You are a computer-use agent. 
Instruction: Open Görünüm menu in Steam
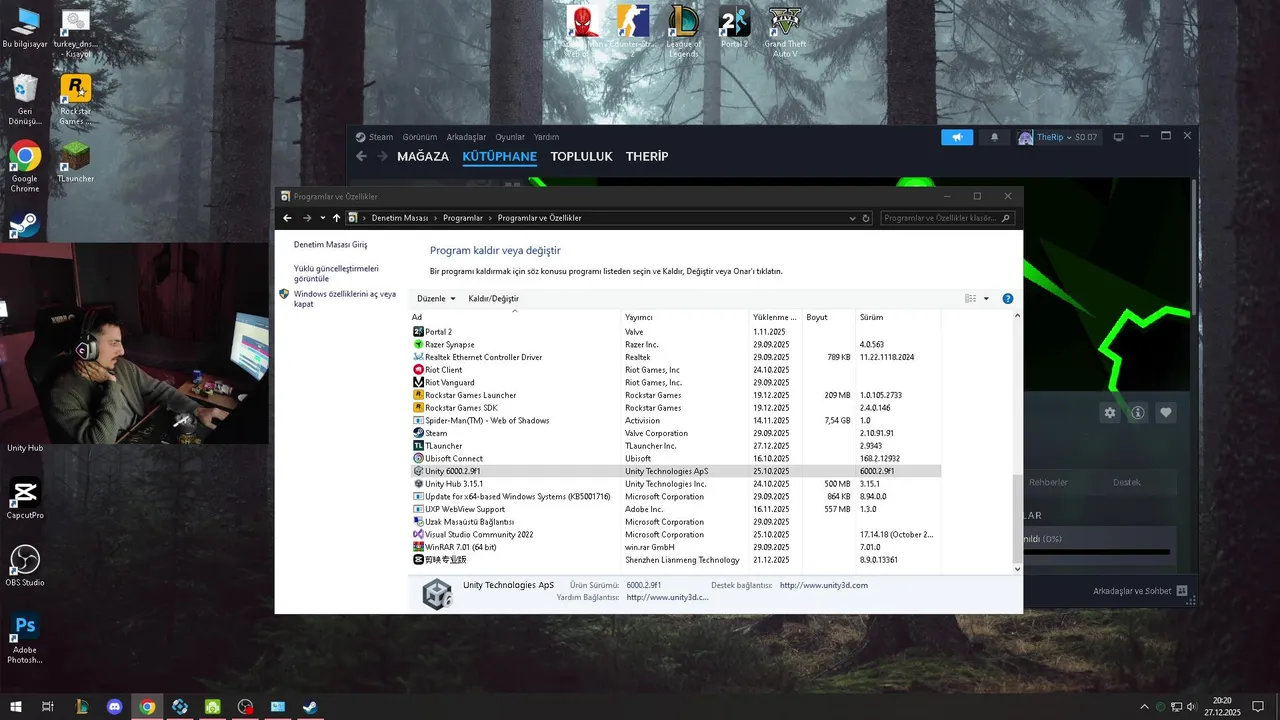[x=420, y=137]
